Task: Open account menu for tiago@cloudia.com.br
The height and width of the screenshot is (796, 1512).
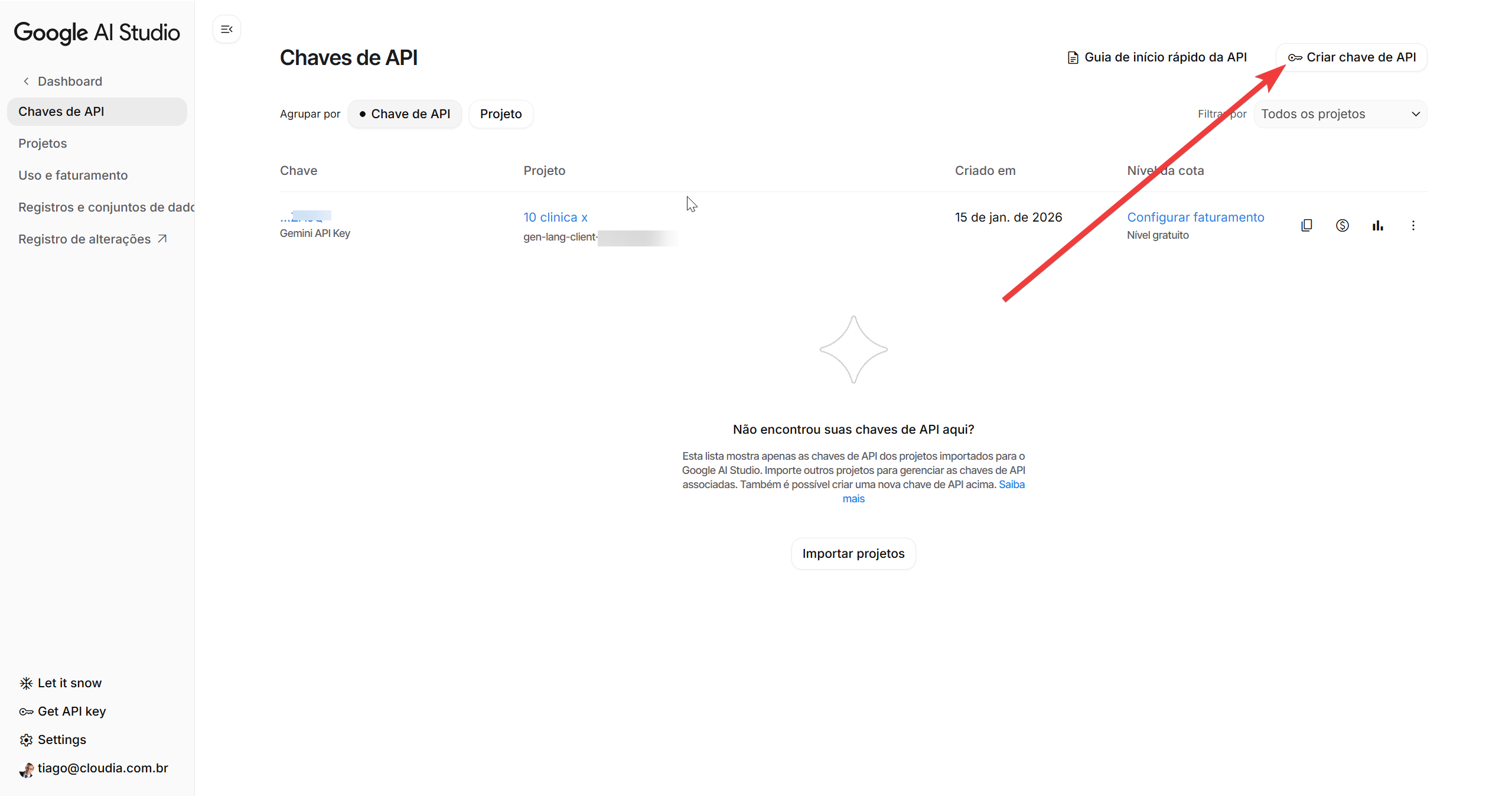Action: click(x=94, y=768)
